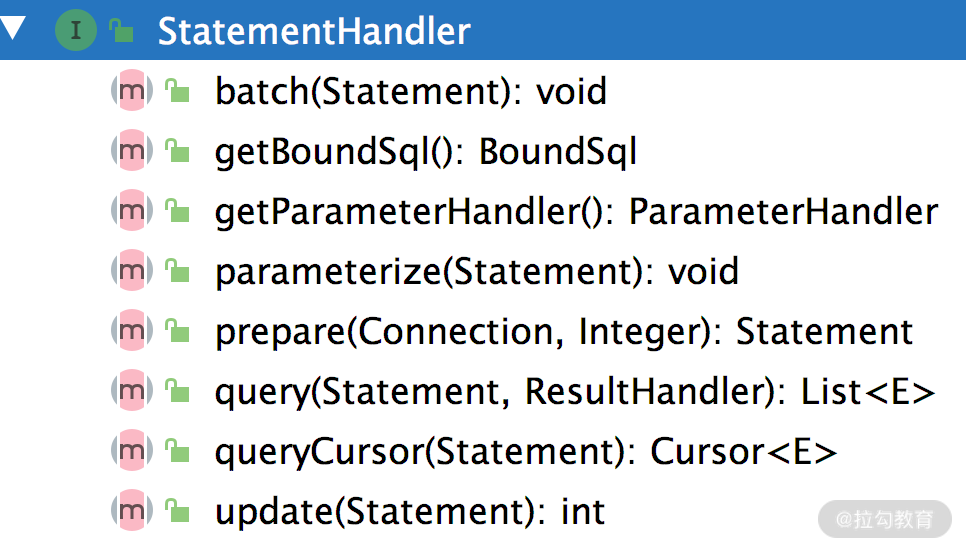
Task: Click the method icon beside parameterize(Statement)
Action: (x=131, y=271)
